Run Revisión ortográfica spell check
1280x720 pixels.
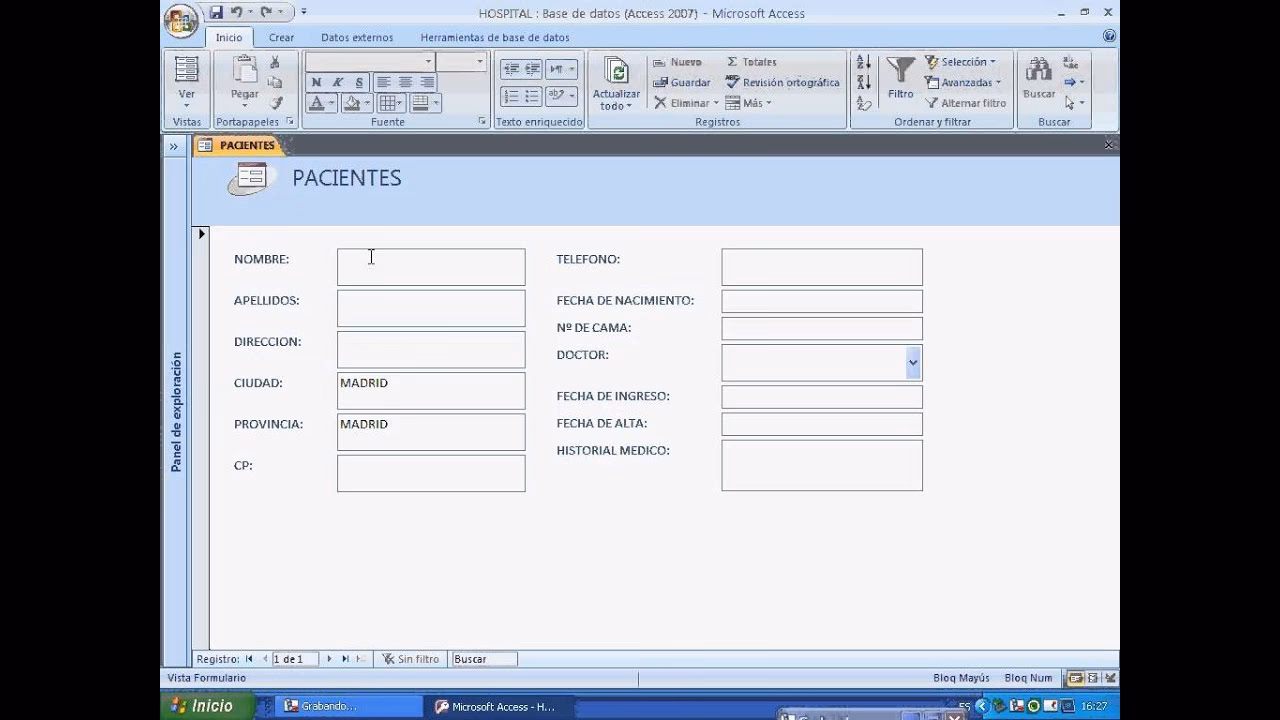[x=782, y=83]
